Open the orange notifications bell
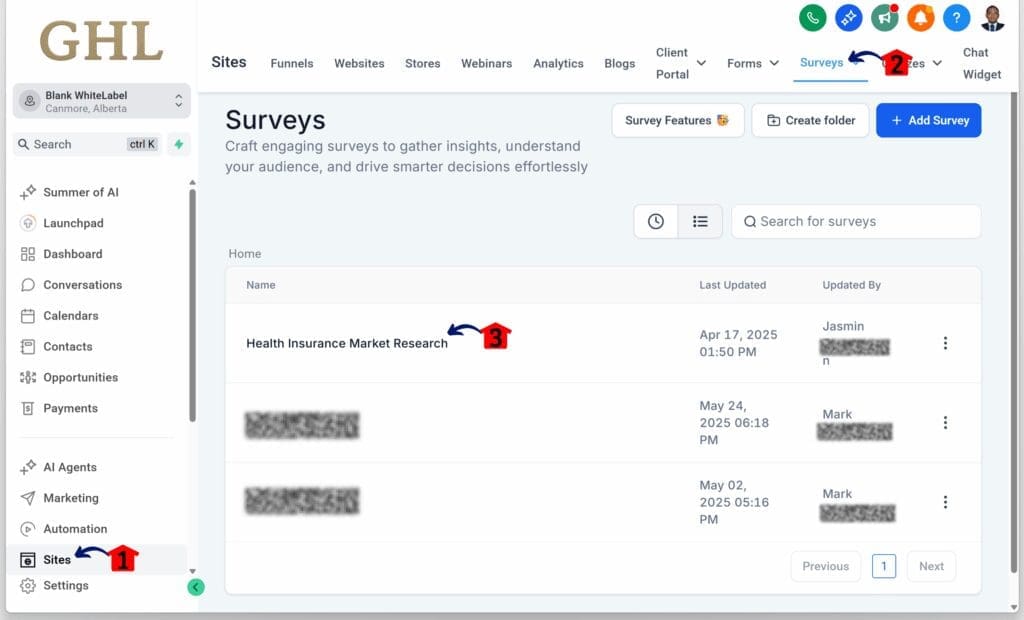Image resolution: width=1024 pixels, height=620 pixels. [x=920, y=18]
